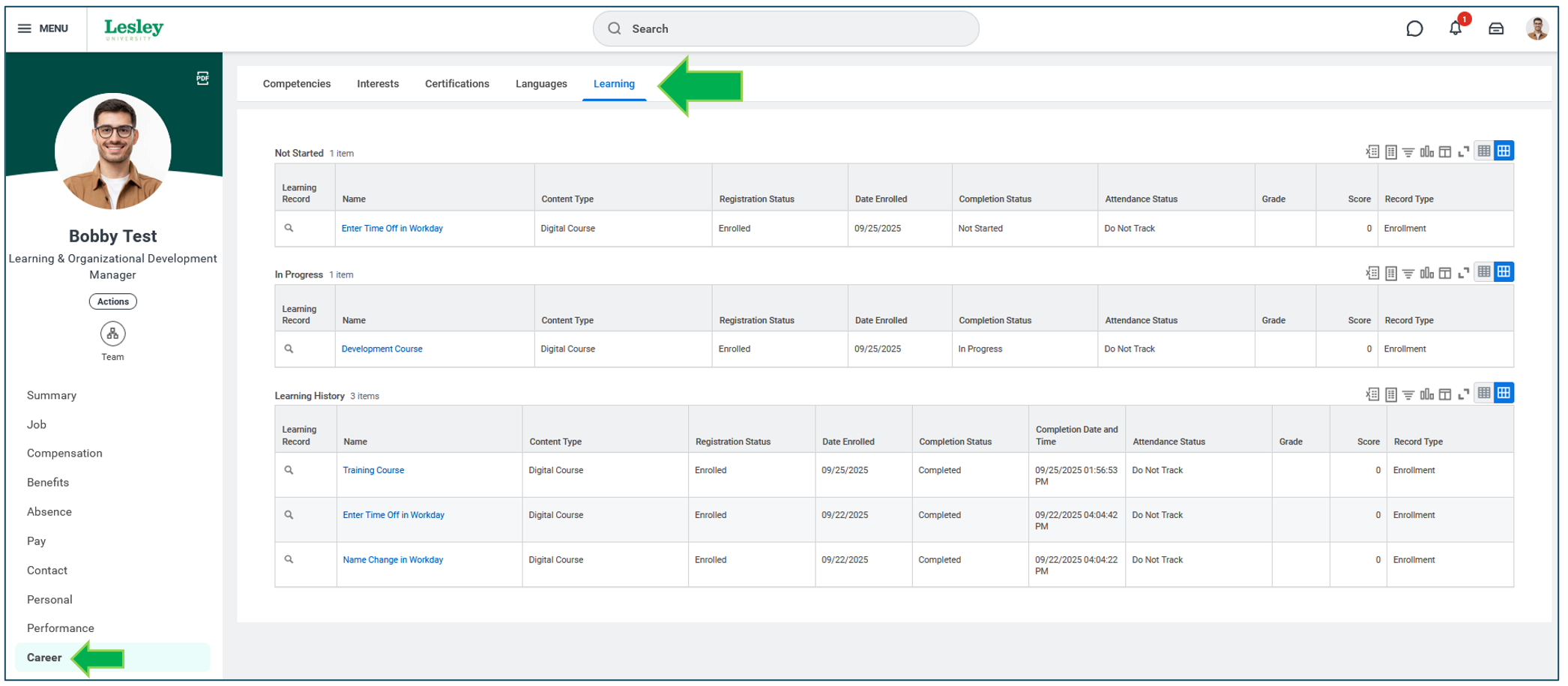
Task: Open the Performance section in the sidebar
Action: click(61, 628)
